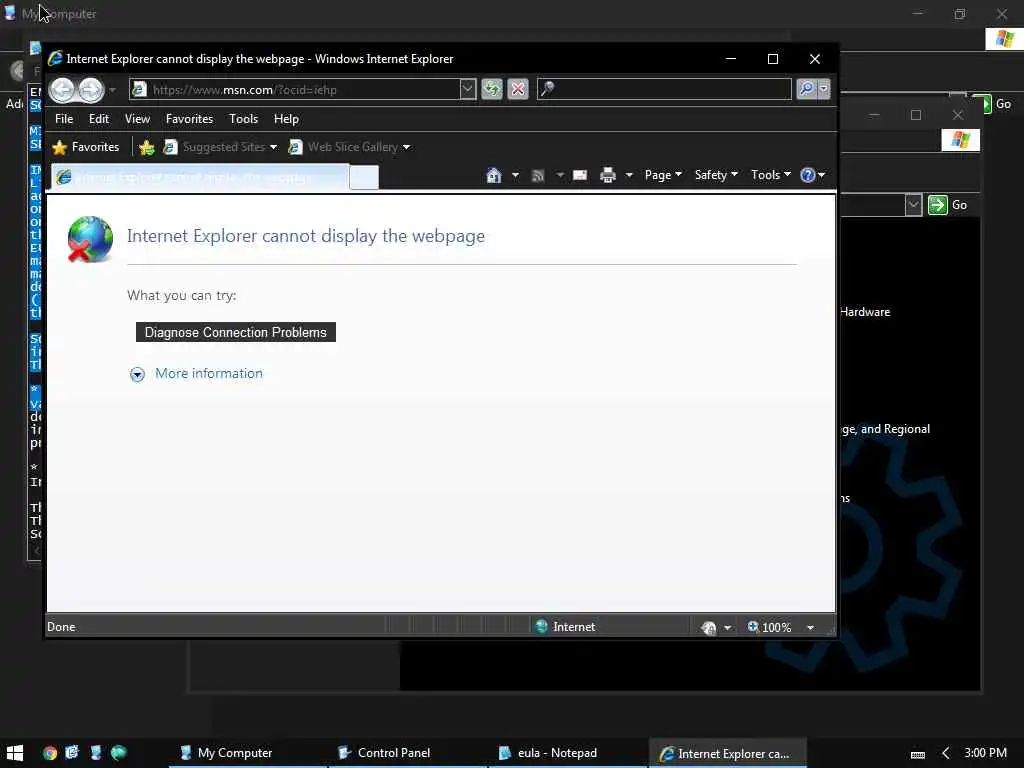Open the Tools command bar dropdown
Image resolution: width=1024 pixels, height=768 pixels.
coord(771,175)
